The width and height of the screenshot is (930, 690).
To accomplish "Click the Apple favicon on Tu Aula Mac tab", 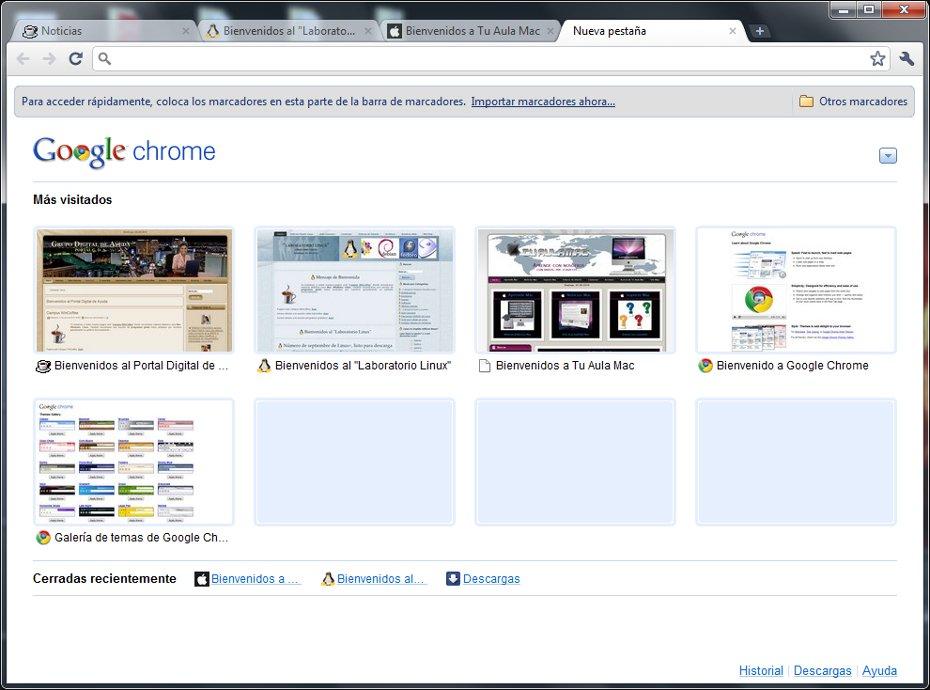I will [x=394, y=31].
